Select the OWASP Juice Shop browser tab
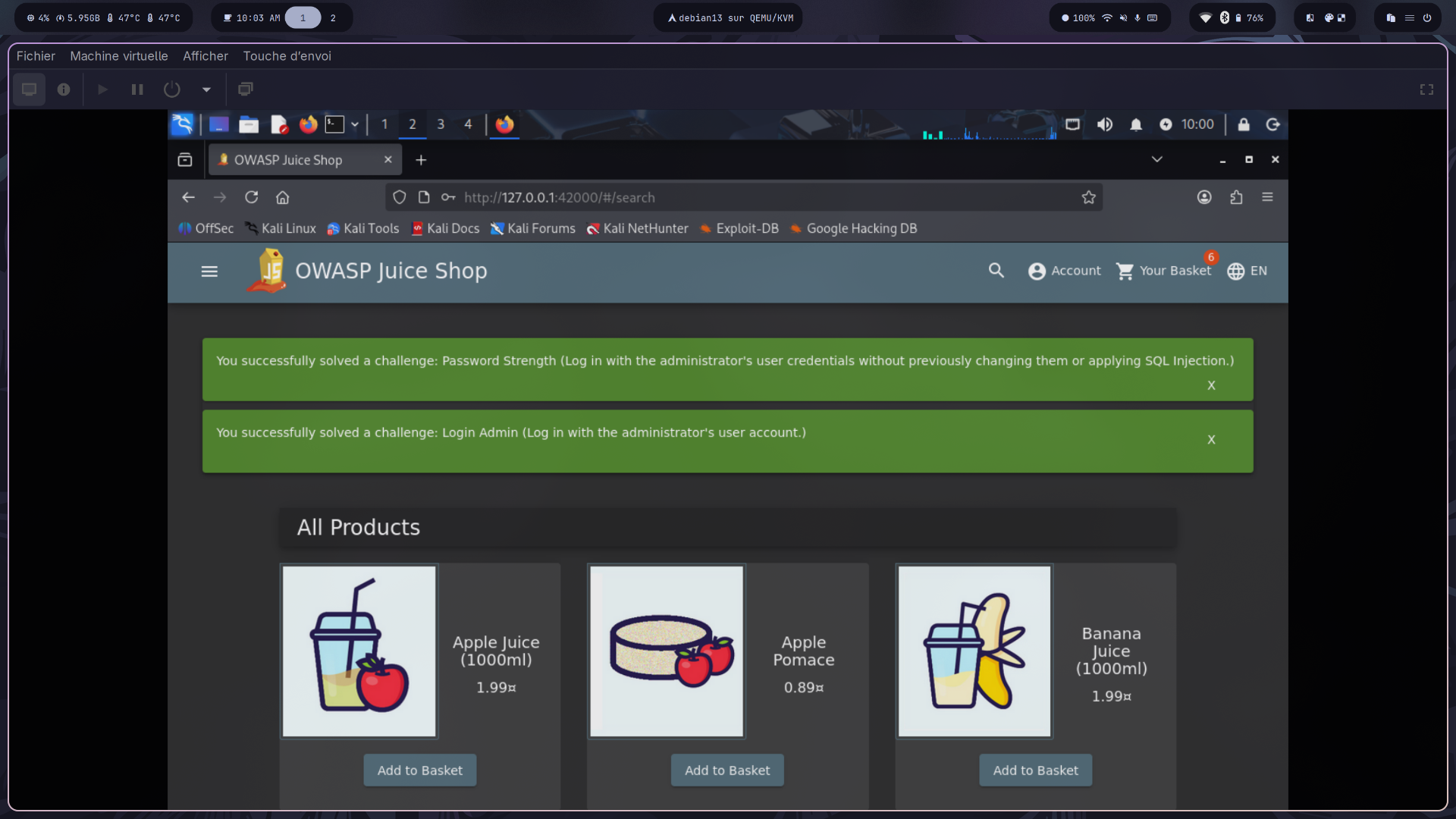The height and width of the screenshot is (819, 1456). click(305, 160)
